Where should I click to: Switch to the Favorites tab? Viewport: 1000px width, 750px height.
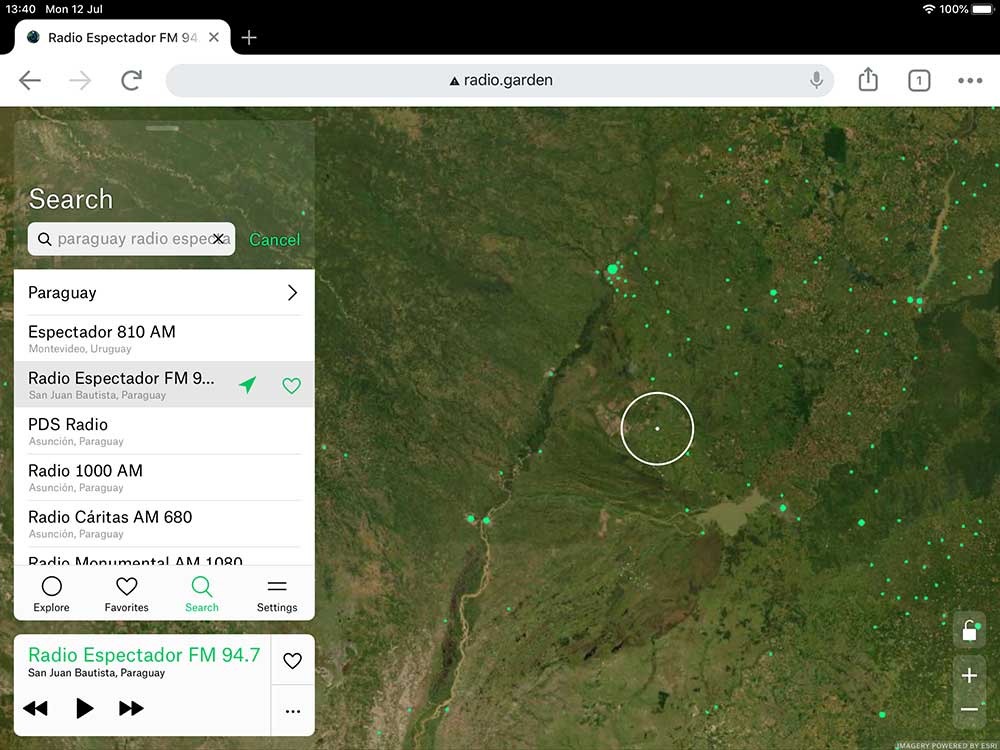[x=126, y=594]
